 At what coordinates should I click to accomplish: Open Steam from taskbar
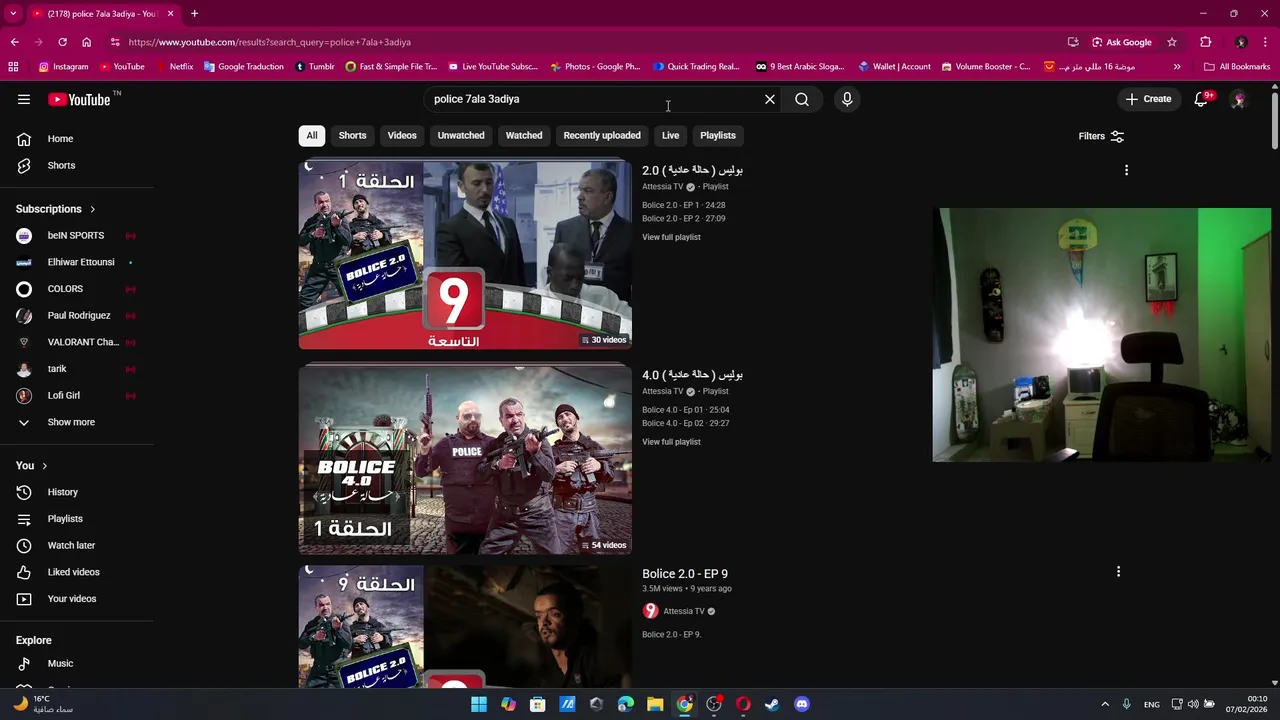772,704
